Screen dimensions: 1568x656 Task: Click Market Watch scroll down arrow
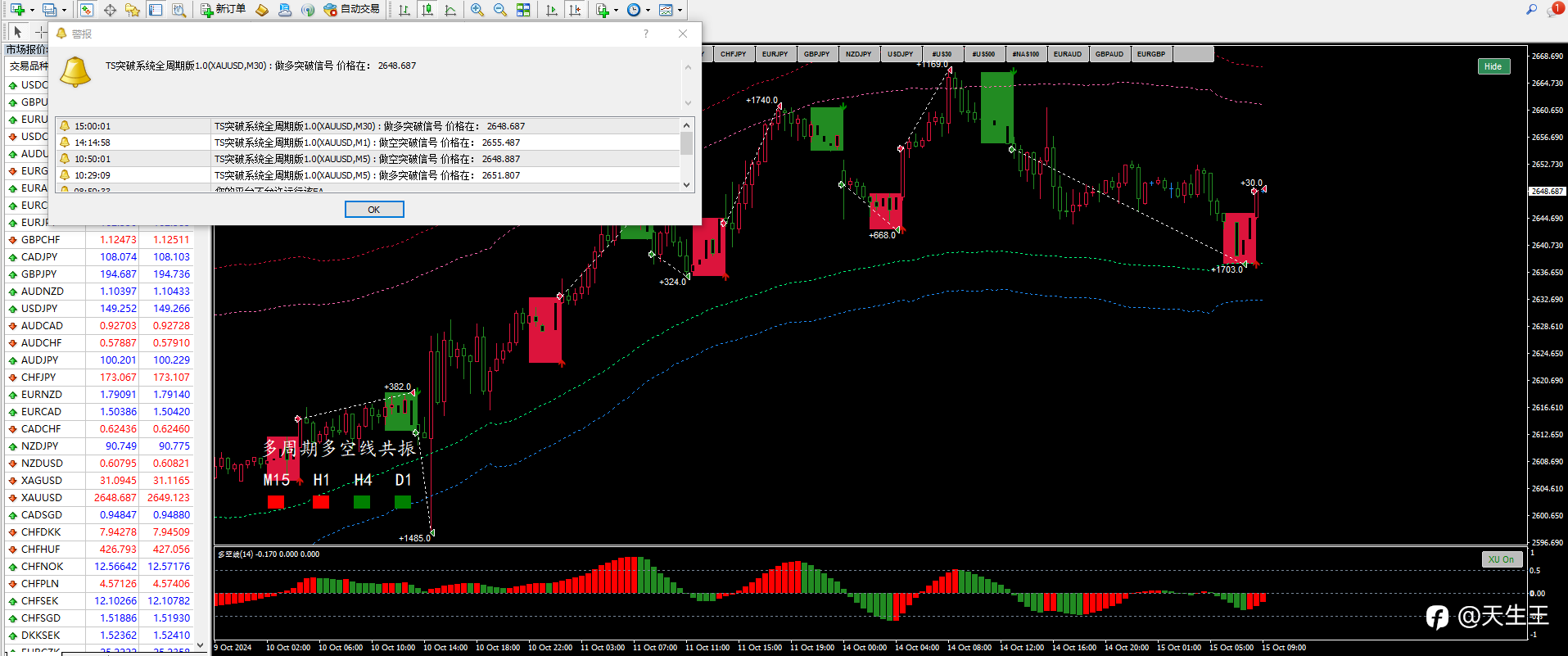coord(201,645)
